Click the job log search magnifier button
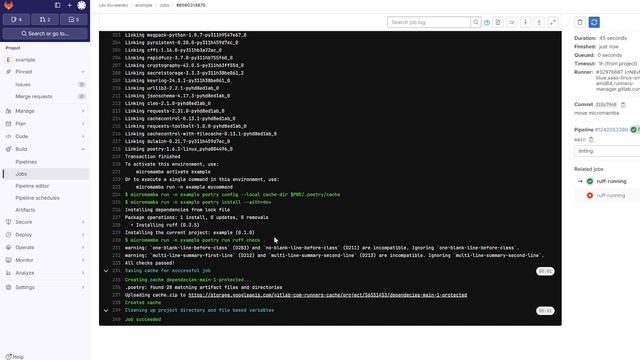 (476, 22)
